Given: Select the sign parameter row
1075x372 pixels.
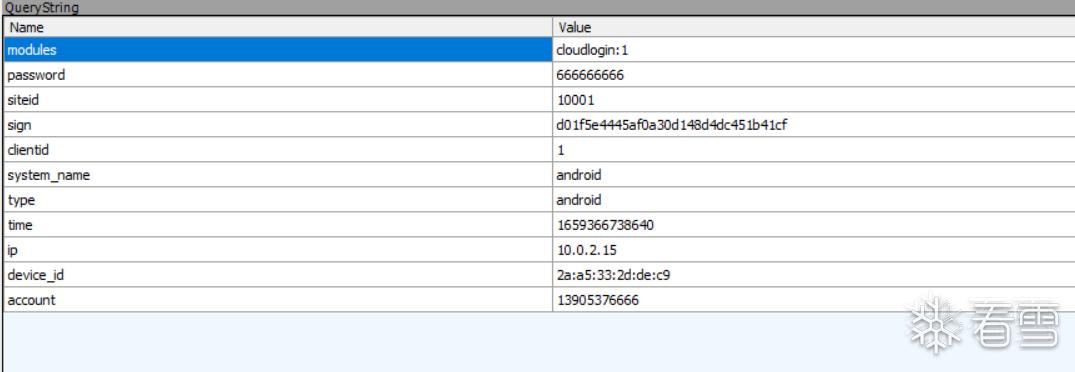Looking at the screenshot, I should pos(540,125).
